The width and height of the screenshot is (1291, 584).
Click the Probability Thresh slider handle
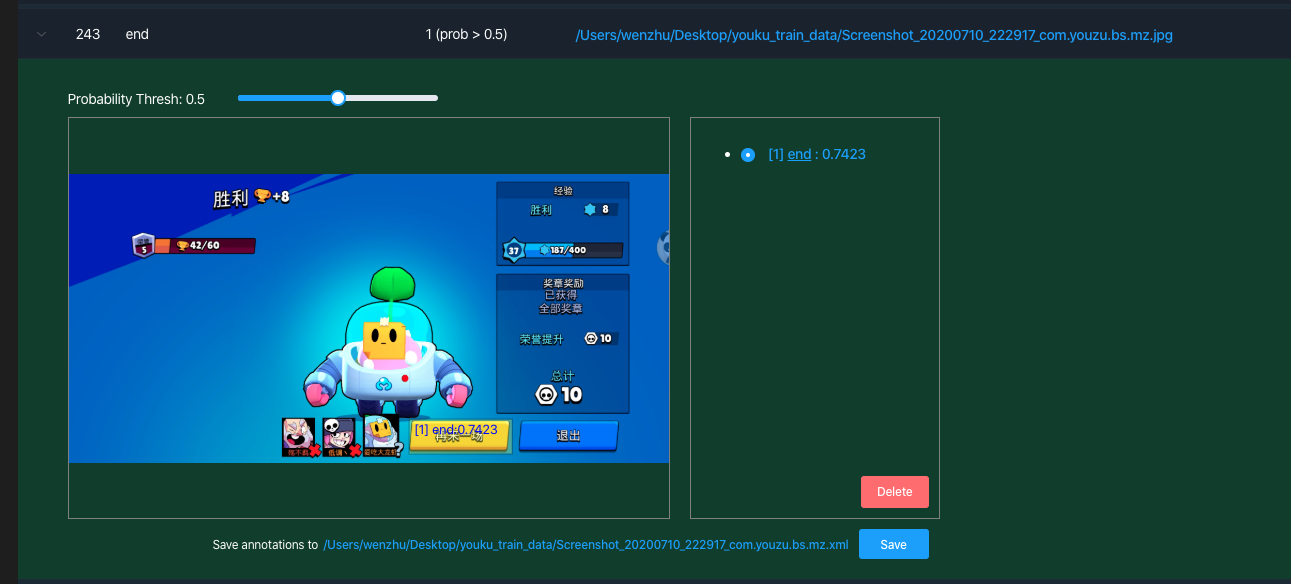338,98
